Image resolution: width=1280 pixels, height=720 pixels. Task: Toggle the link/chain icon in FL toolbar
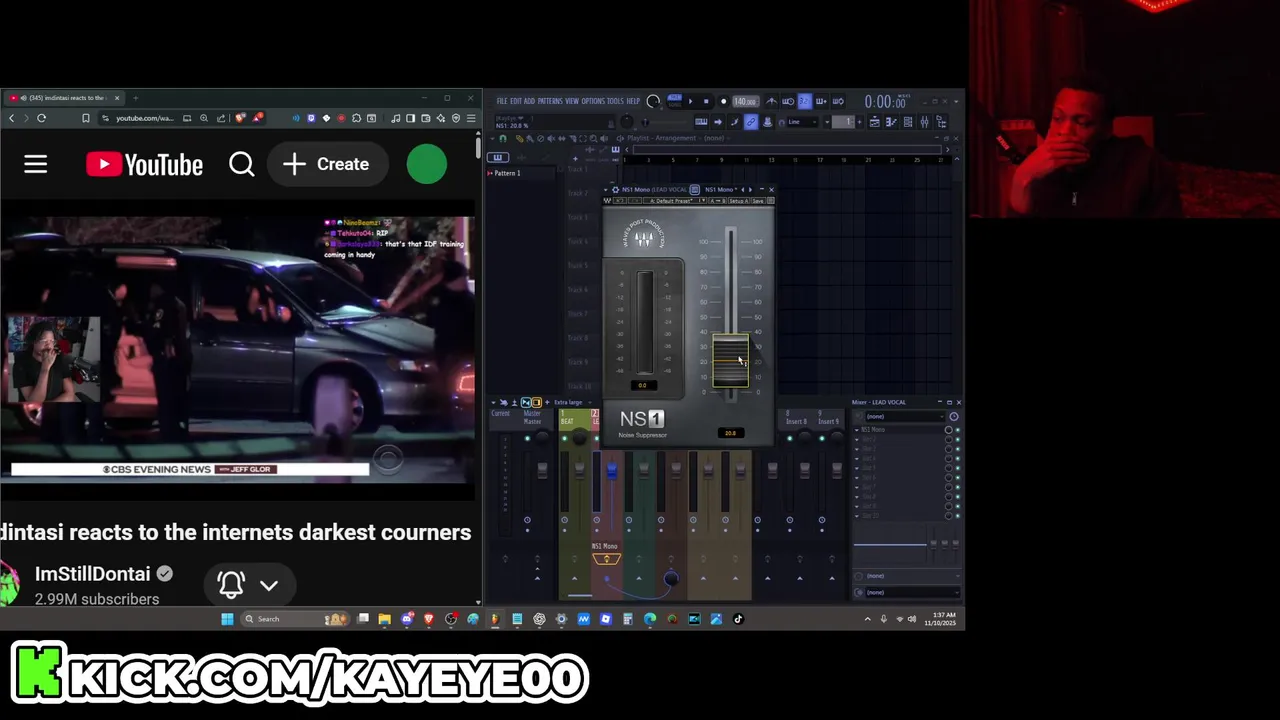(751, 122)
